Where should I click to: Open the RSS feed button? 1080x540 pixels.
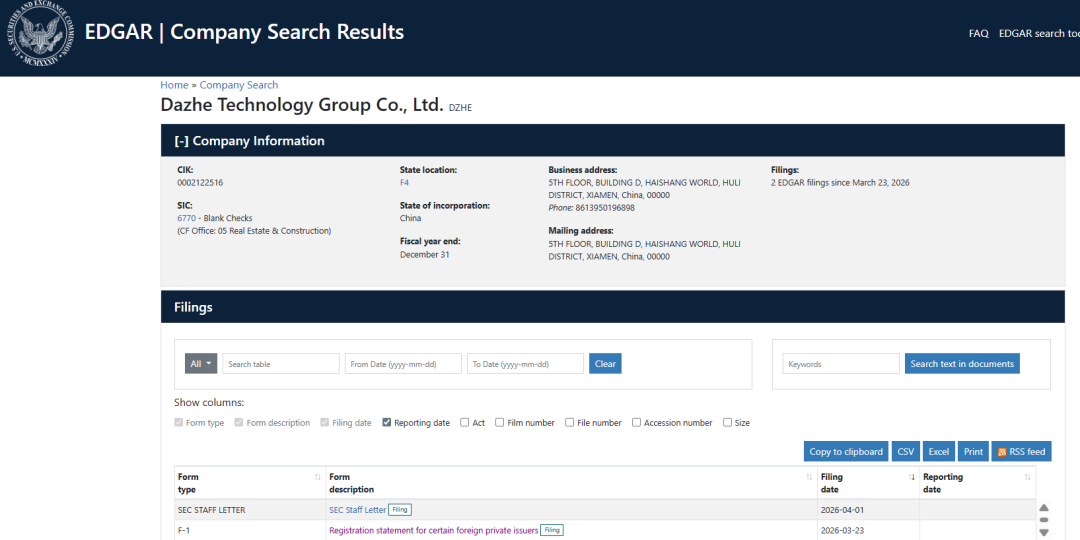[x=1021, y=452]
